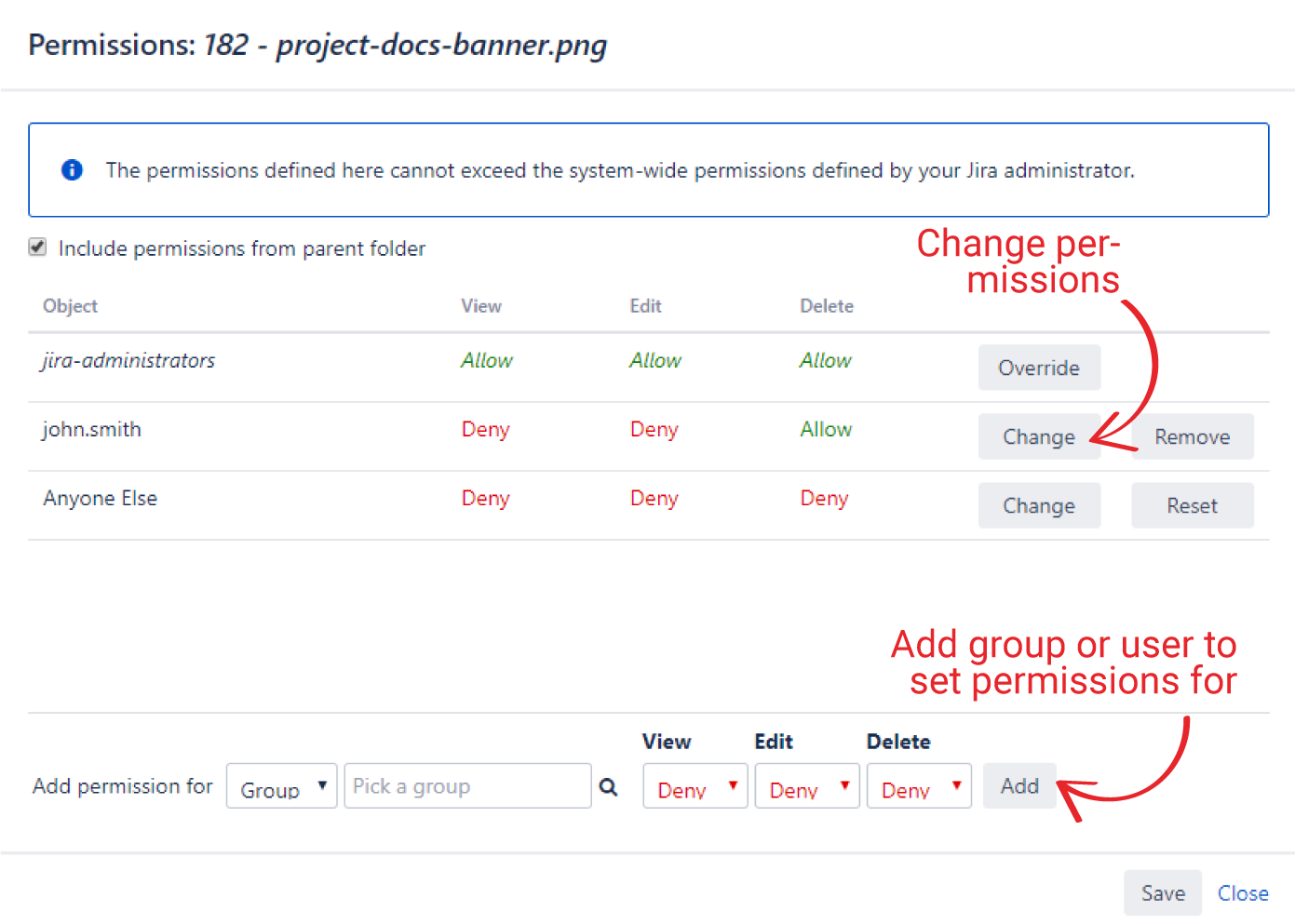This screenshot has width=1295, height=924.
Task: Click the Deny value under Edit for john.smith
Action: click(654, 429)
